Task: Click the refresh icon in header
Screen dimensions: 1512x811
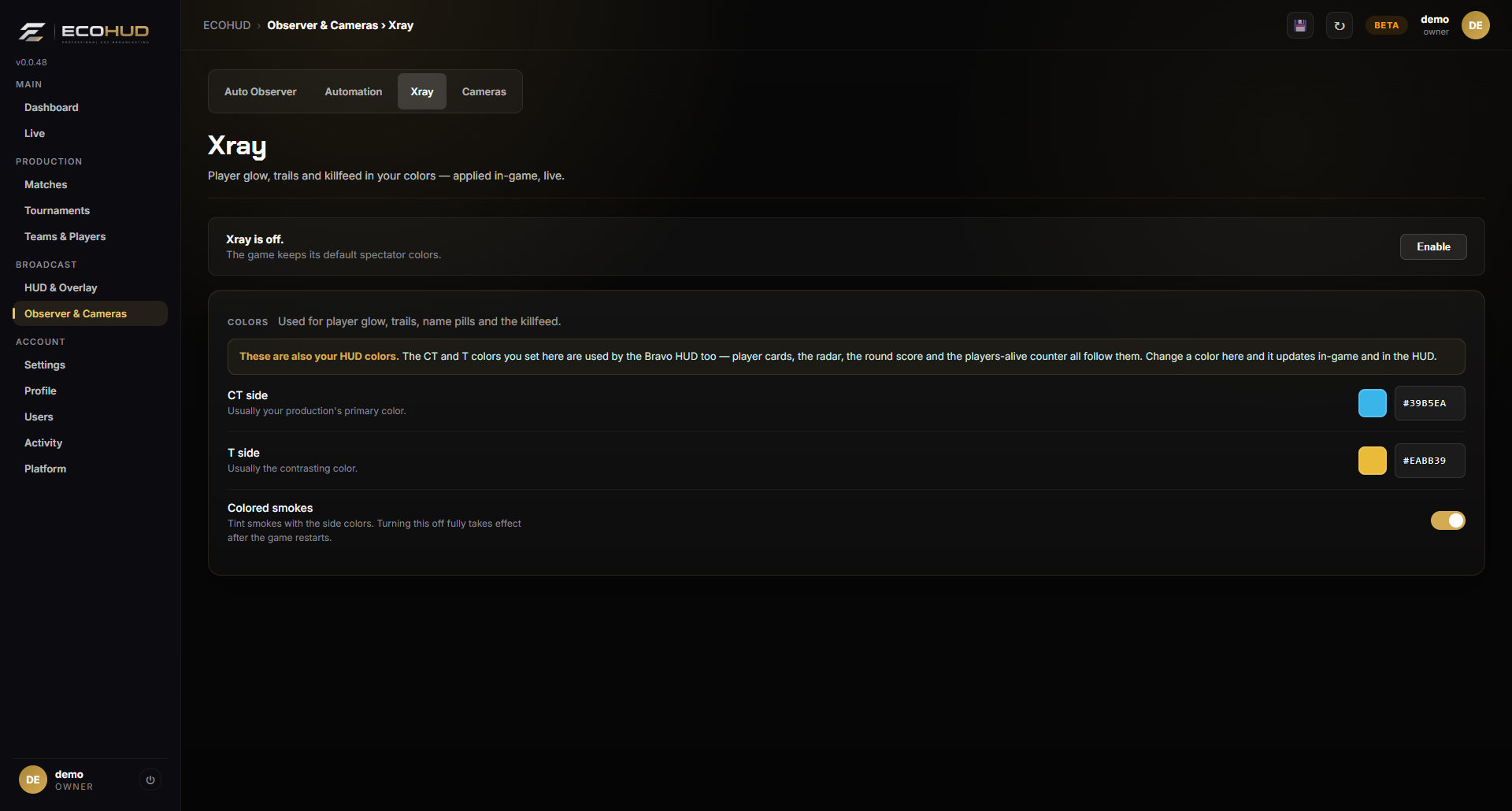Action: [1340, 25]
